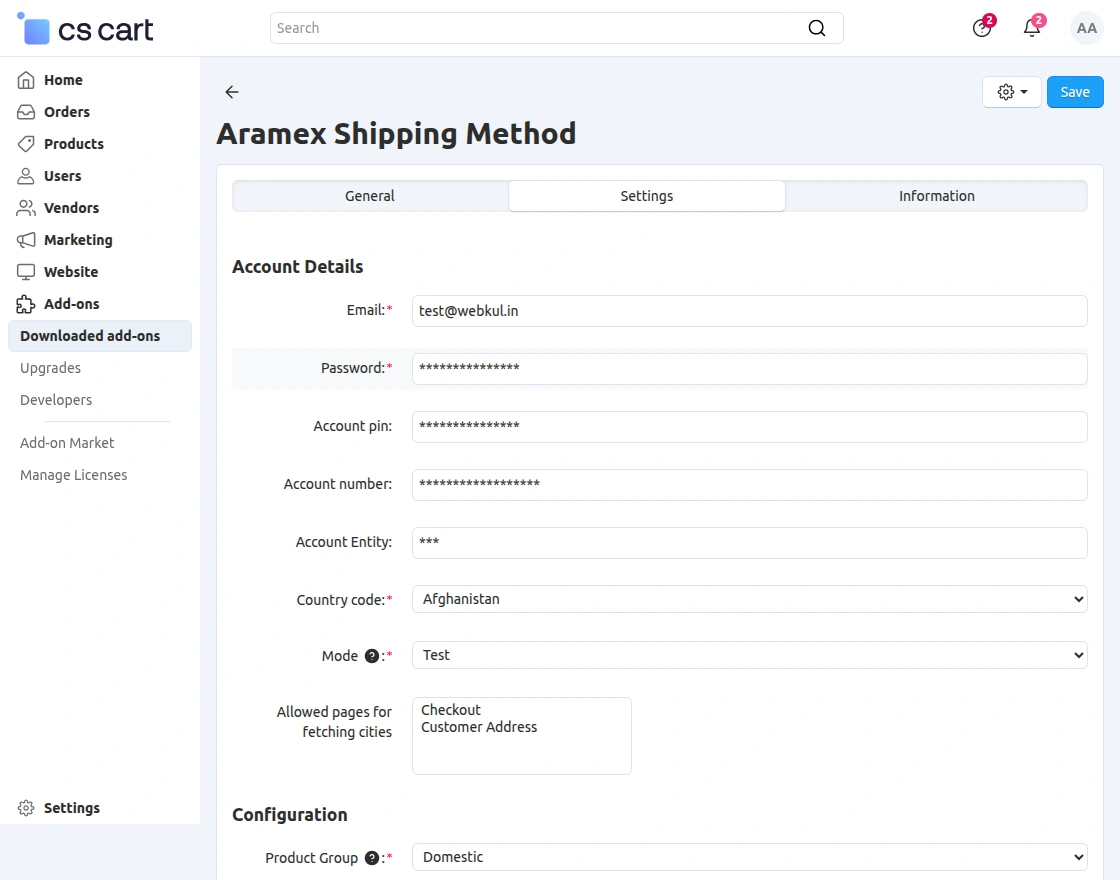Click the Settings gear icon in sidebar
Viewport: 1120px width, 880px height.
pos(26,808)
